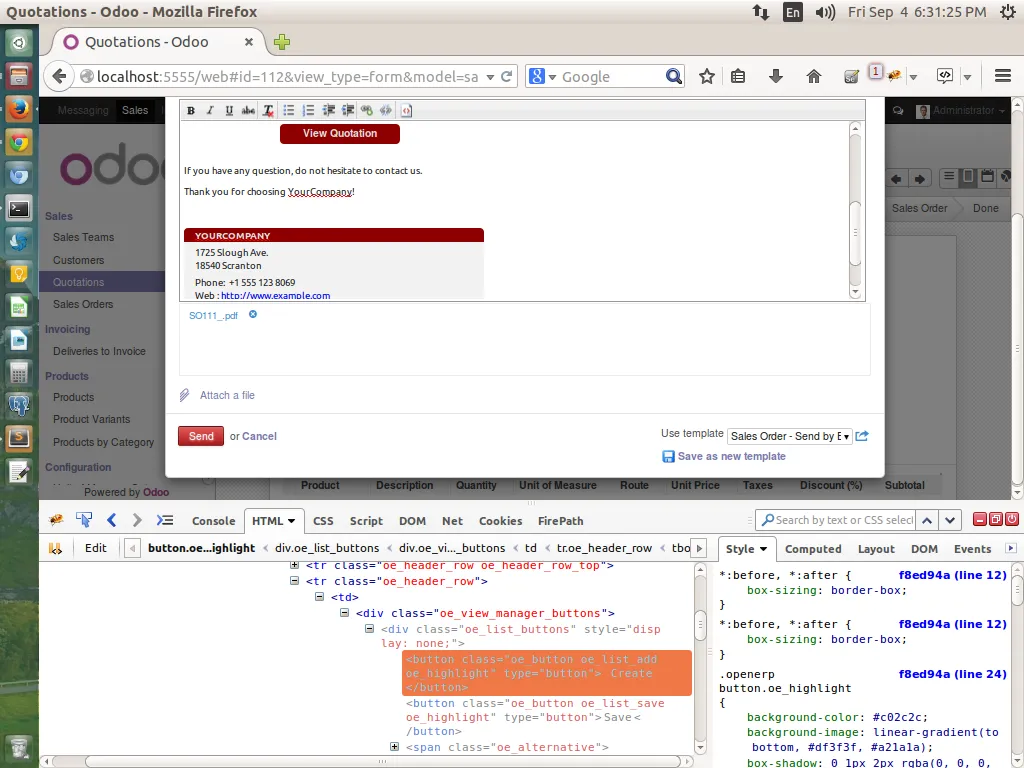This screenshot has height=768, width=1024.
Task: Click Save as new template
Action: (731, 456)
